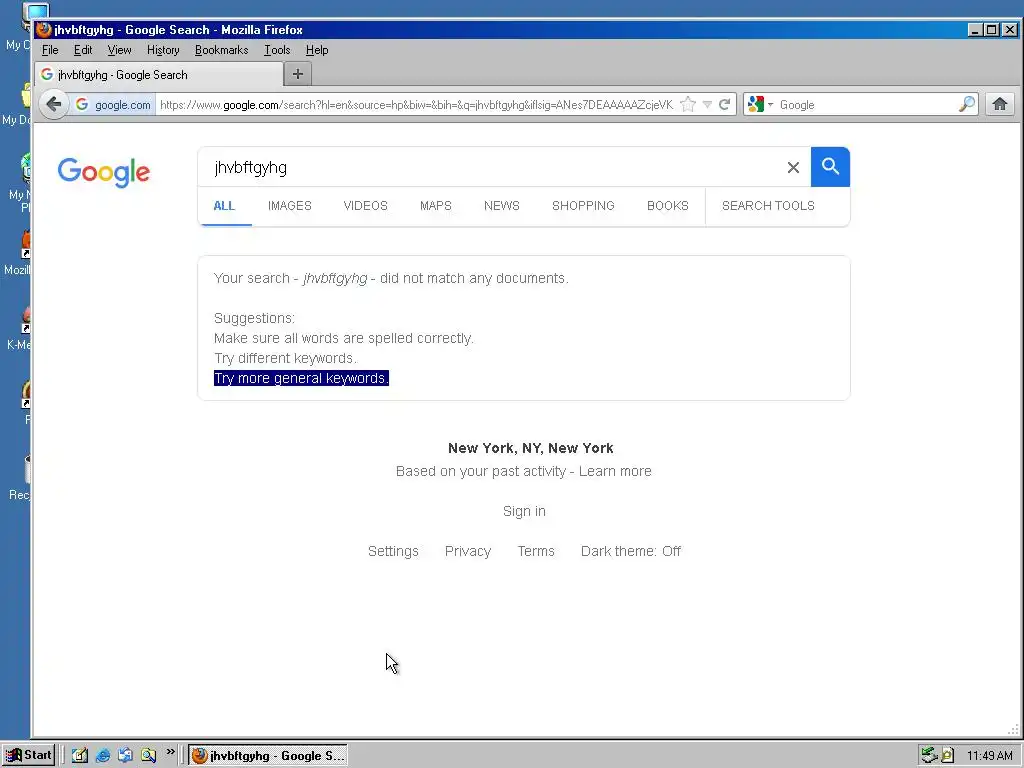Viewport: 1024px width, 768px height.
Task: Go back with the Firefox back arrow
Action: 54,104
